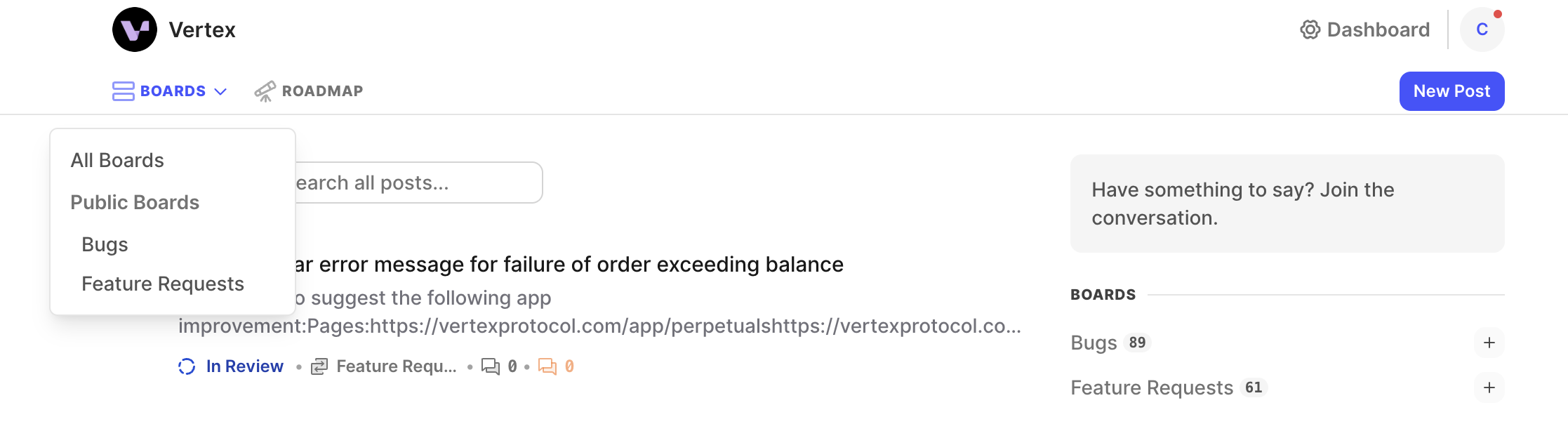The height and width of the screenshot is (424, 1568).
Task: Click the Feature Requ... board transfer icon
Action: tap(319, 366)
